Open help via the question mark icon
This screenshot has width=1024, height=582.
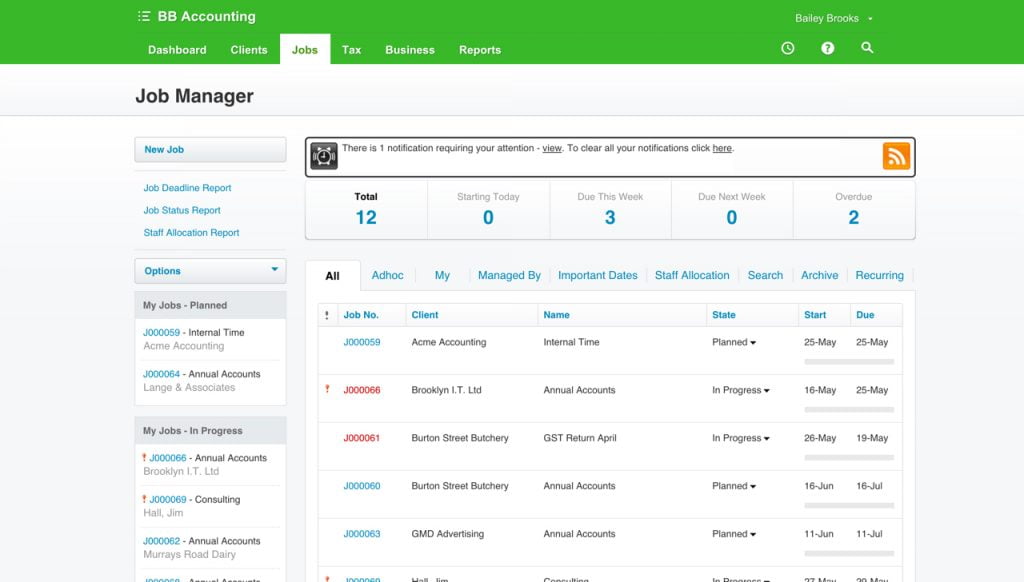827,47
